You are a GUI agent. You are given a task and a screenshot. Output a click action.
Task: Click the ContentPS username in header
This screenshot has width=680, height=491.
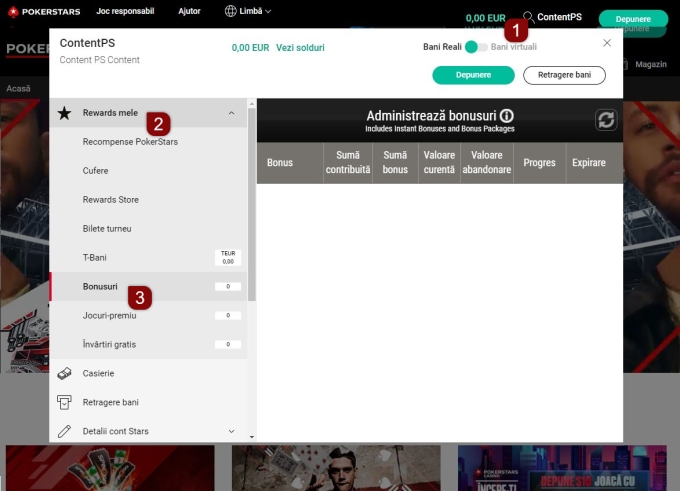click(559, 17)
